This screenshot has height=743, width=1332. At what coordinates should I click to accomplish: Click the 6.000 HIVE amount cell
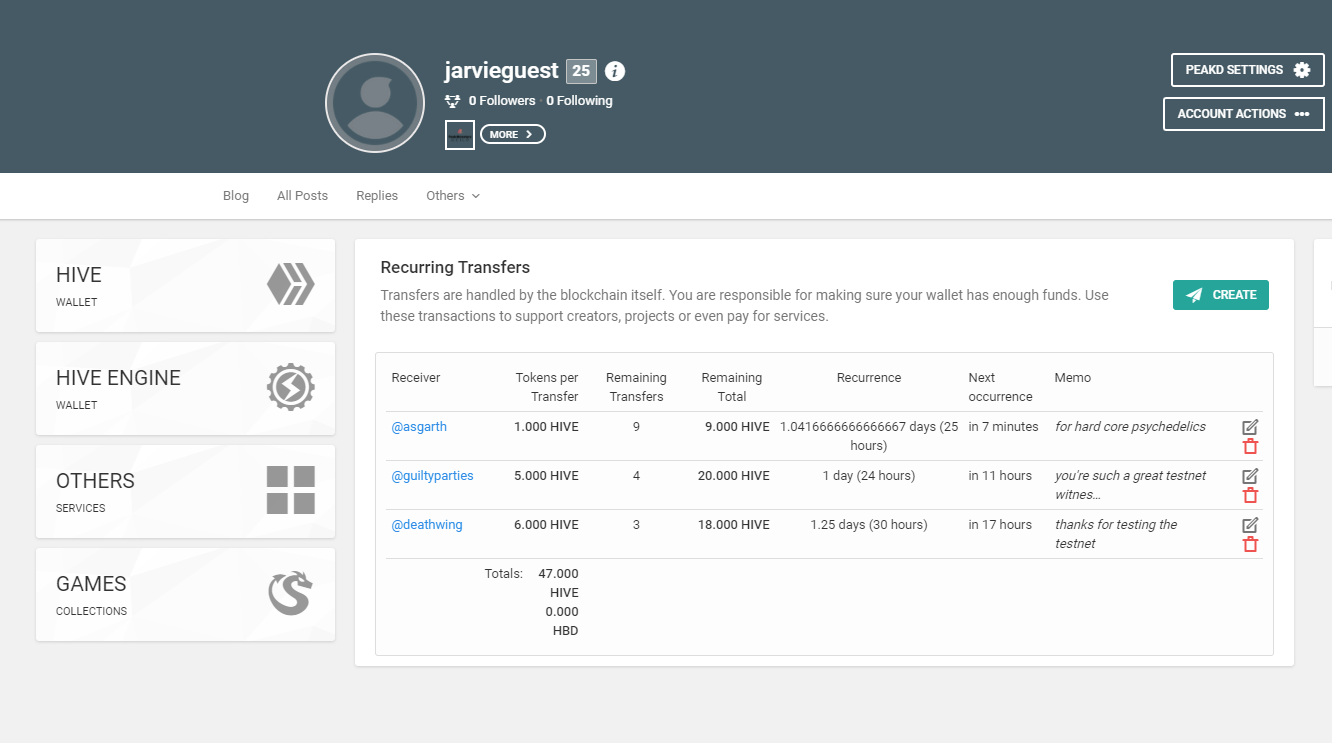click(x=546, y=525)
